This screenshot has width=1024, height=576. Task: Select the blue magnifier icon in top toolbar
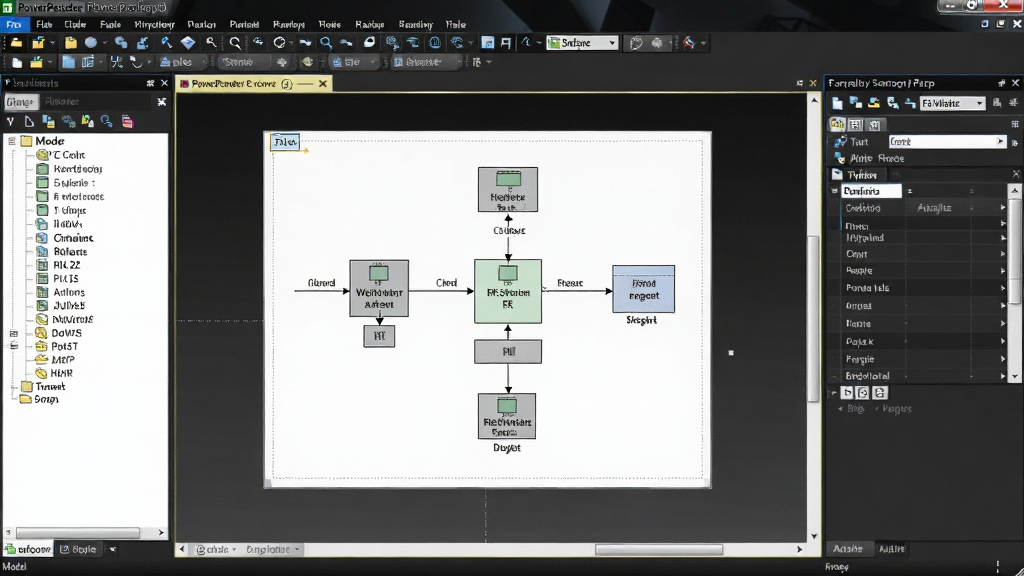(326, 43)
